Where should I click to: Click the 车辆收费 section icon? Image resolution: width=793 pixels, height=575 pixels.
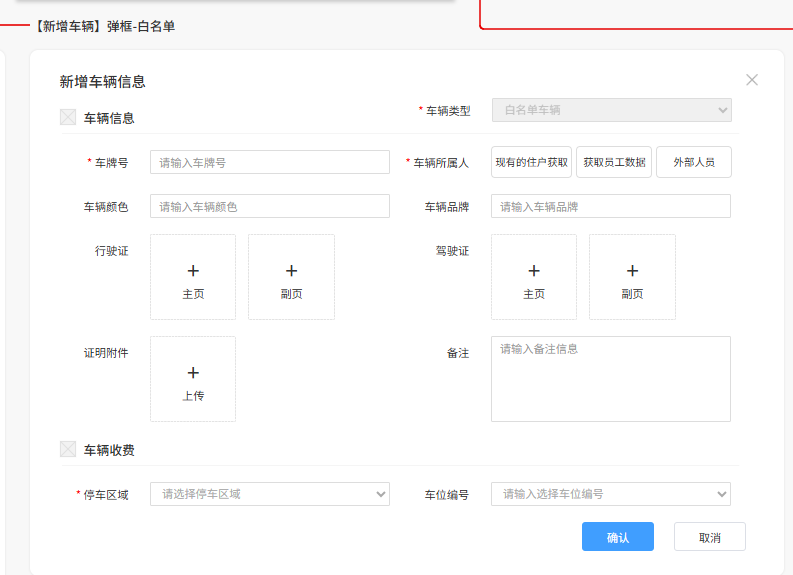pyautogui.click(x=68, y=450)
